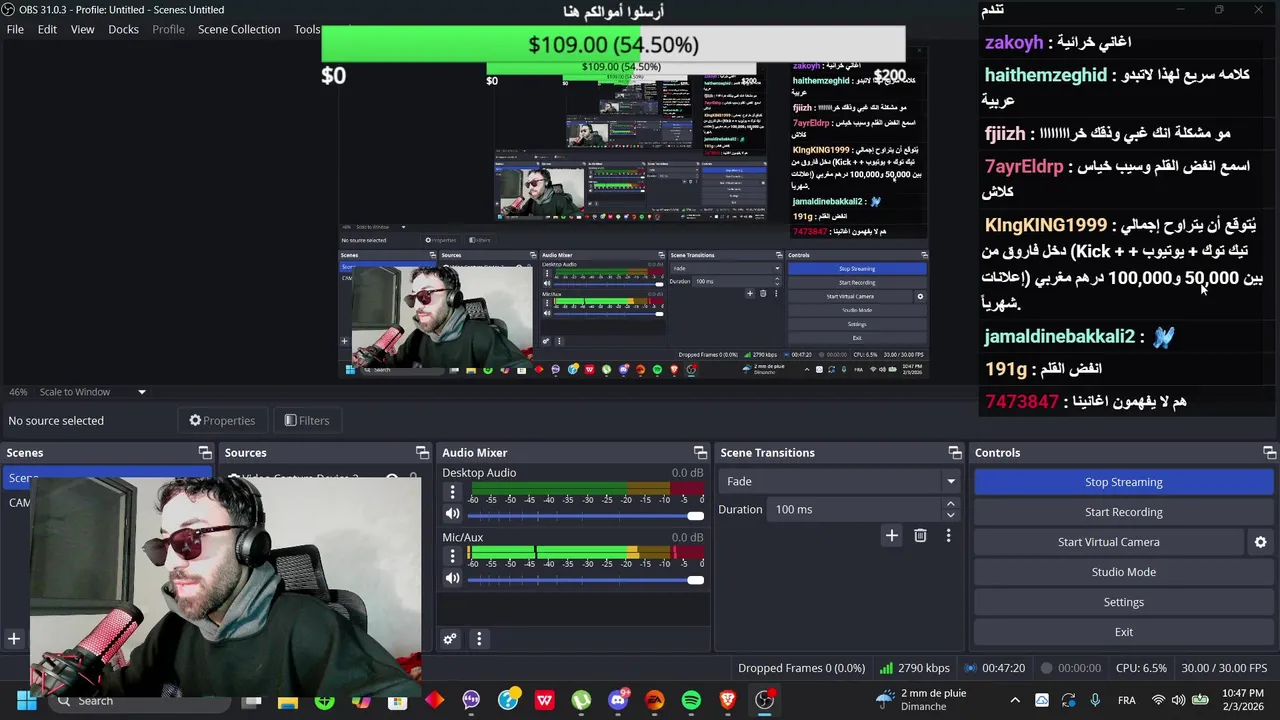Open EA app from the taskbar
Screen dimensions: 1280x720
(654, 701)
